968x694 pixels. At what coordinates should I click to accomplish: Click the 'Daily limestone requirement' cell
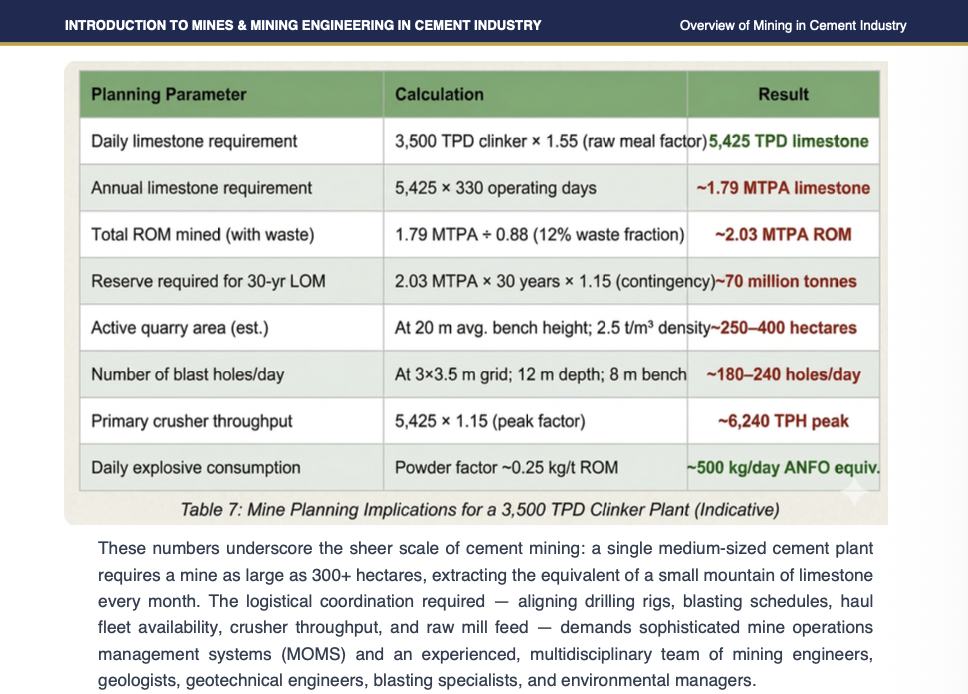[x=231, y=141]
